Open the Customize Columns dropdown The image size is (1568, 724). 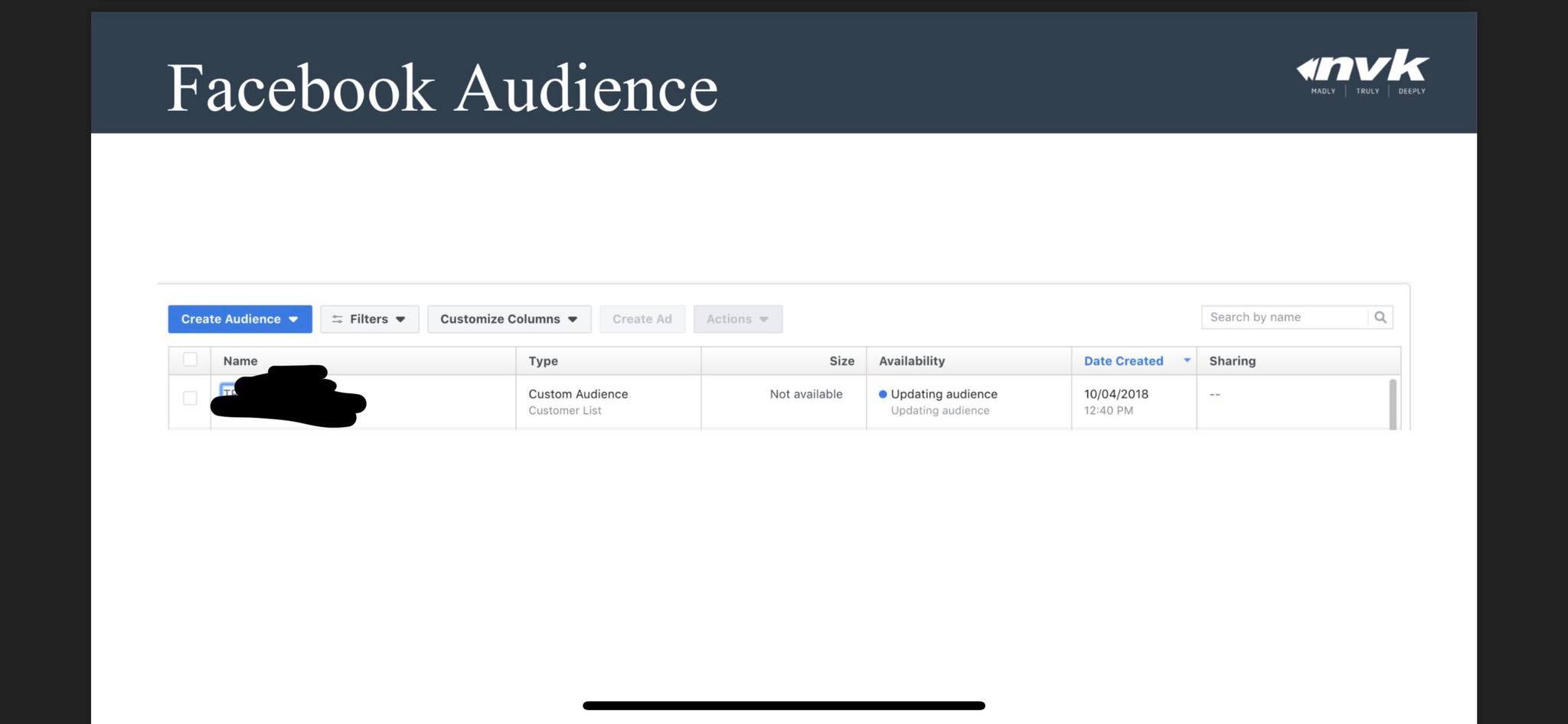click(x=509, y=319)
